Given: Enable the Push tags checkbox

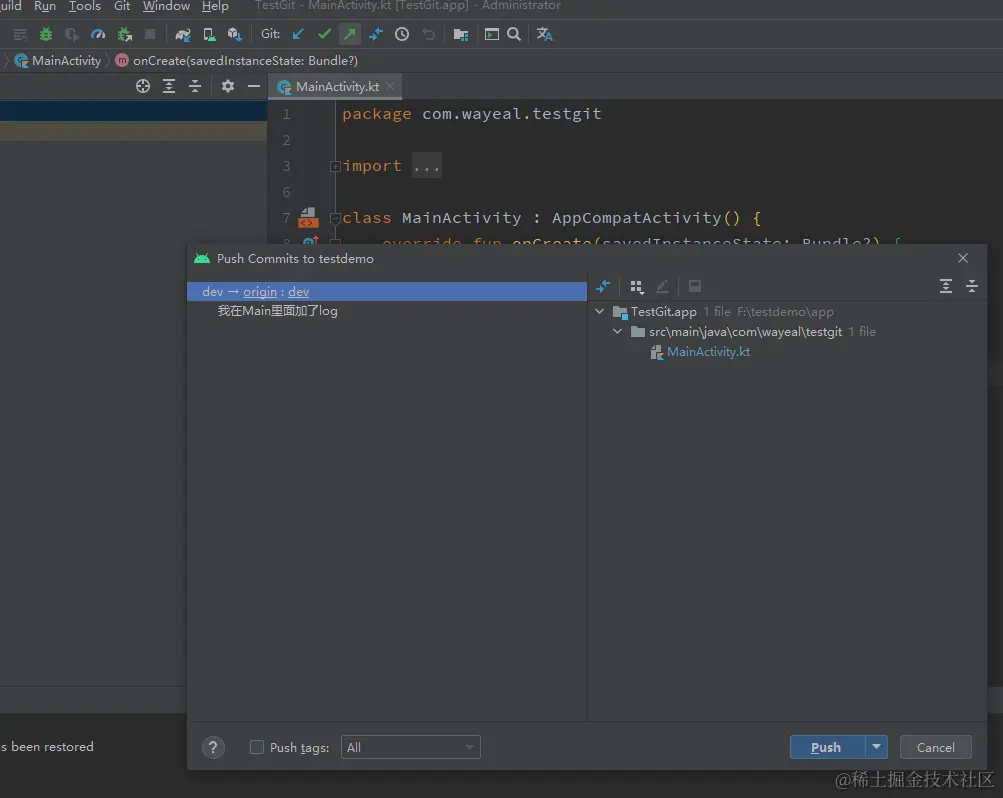Looking at the screenshot, I should pos(257,747).
